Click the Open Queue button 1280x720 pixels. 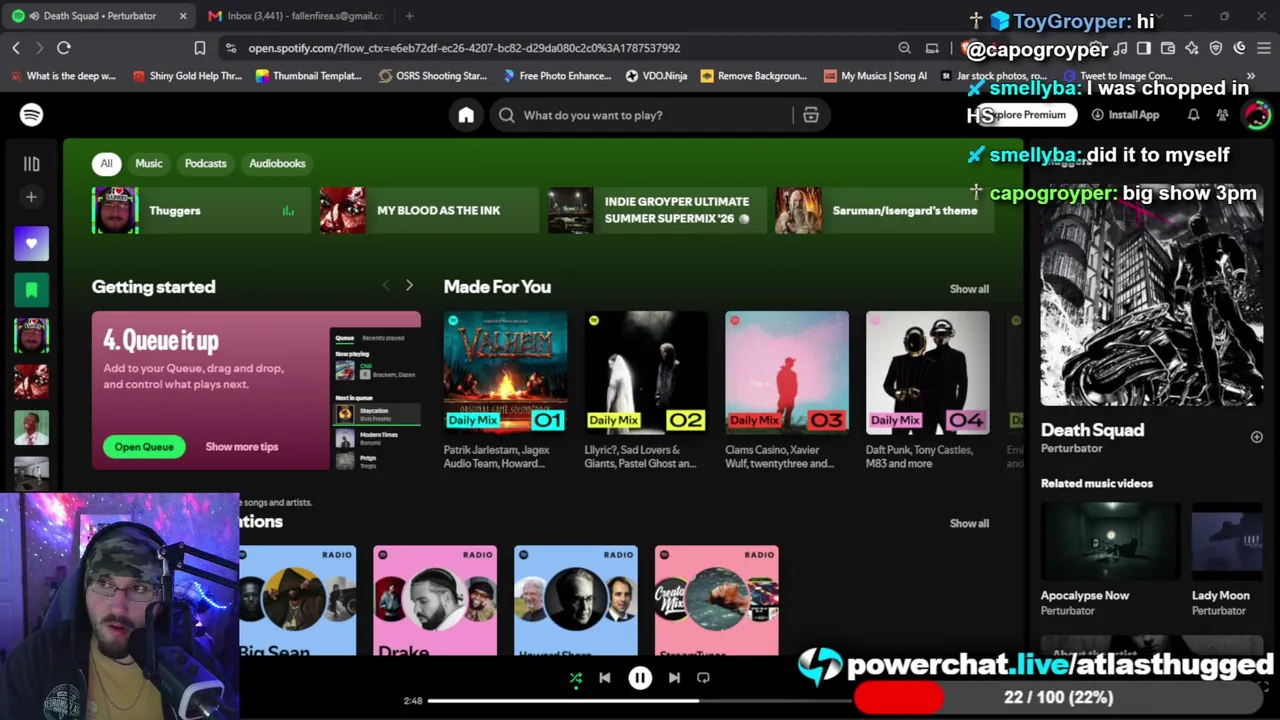(144, 447)
